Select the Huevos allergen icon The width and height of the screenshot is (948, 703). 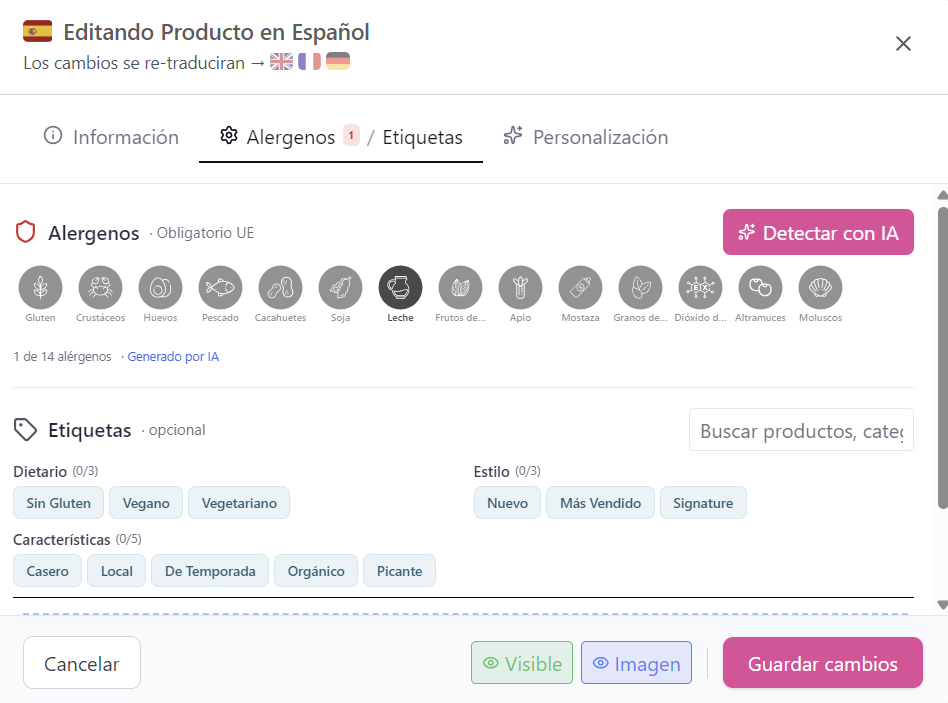(160, 287)
